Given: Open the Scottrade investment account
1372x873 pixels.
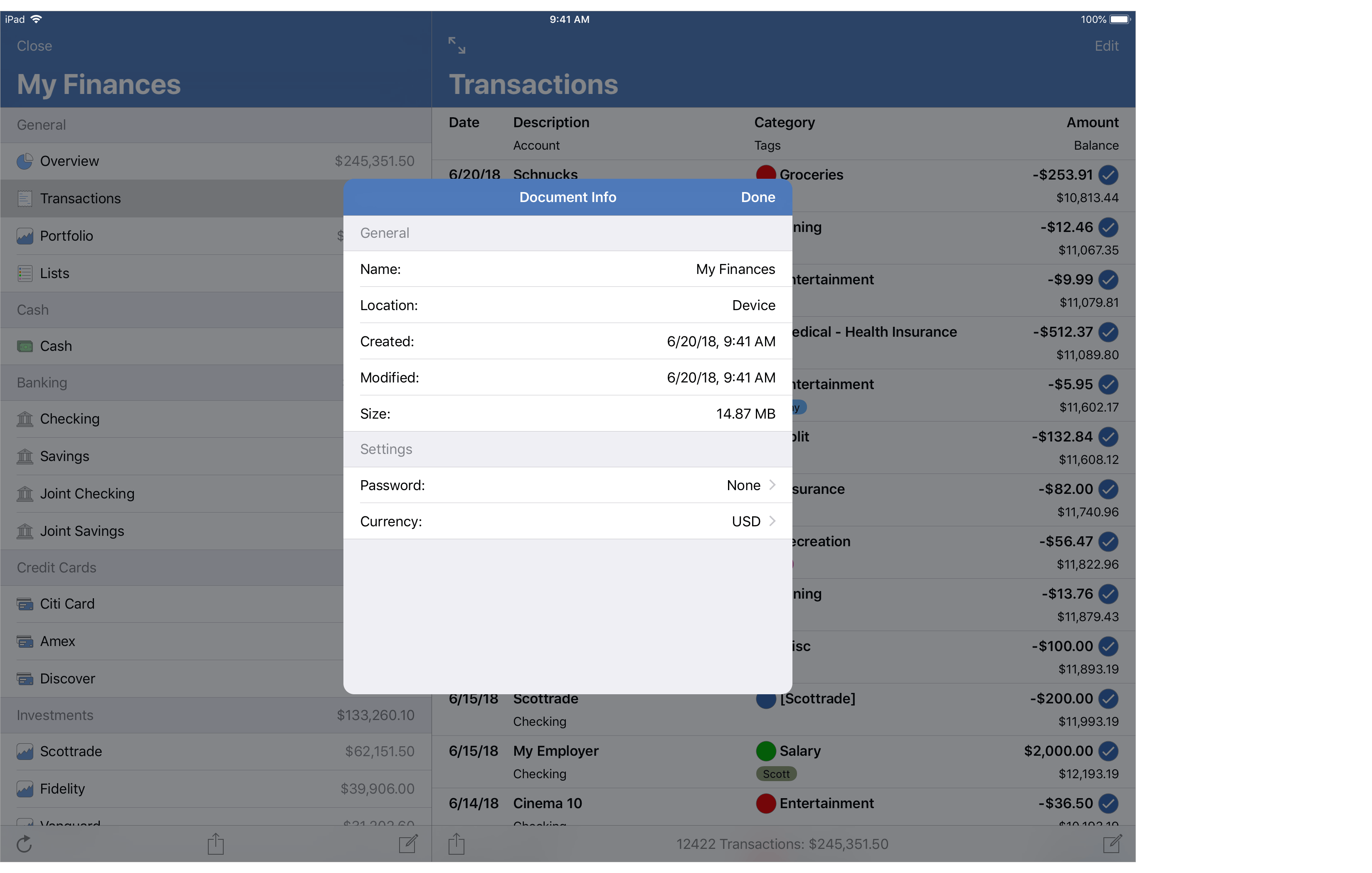Looking at the screenshot, I should point(71,751).
